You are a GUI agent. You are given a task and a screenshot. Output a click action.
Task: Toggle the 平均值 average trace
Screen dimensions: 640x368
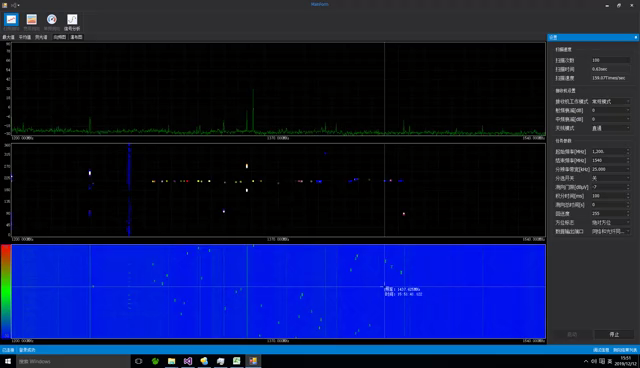tap(24, 37)
